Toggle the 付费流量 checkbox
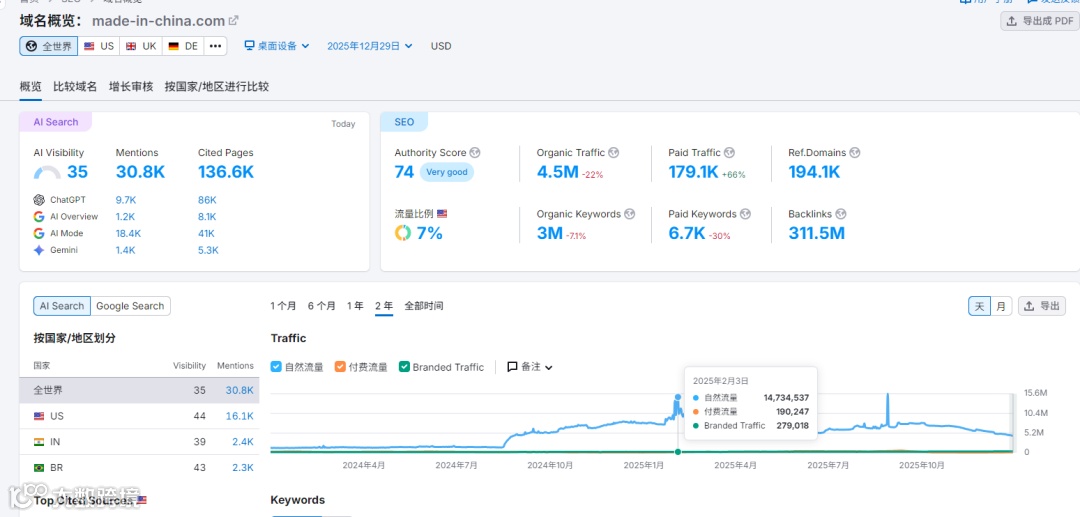 click(x=340, y=367)
